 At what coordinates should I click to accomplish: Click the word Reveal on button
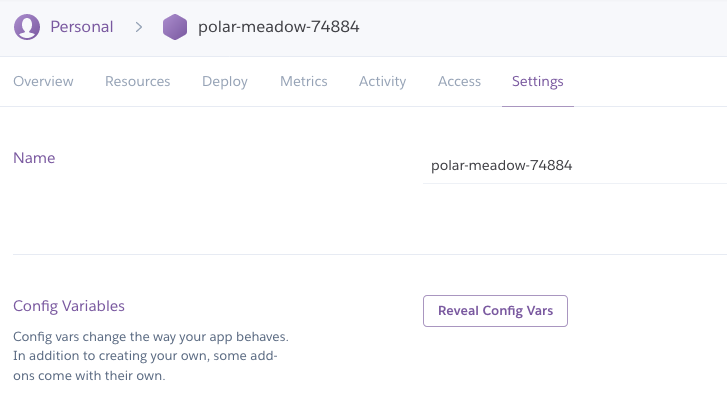(457, 311)
